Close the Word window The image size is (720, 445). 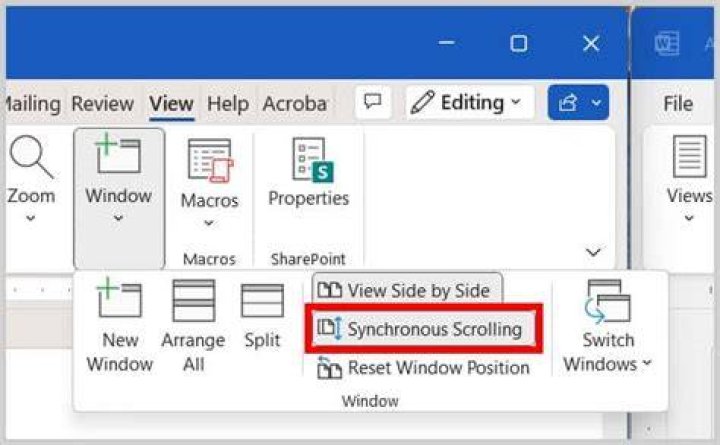591,44
